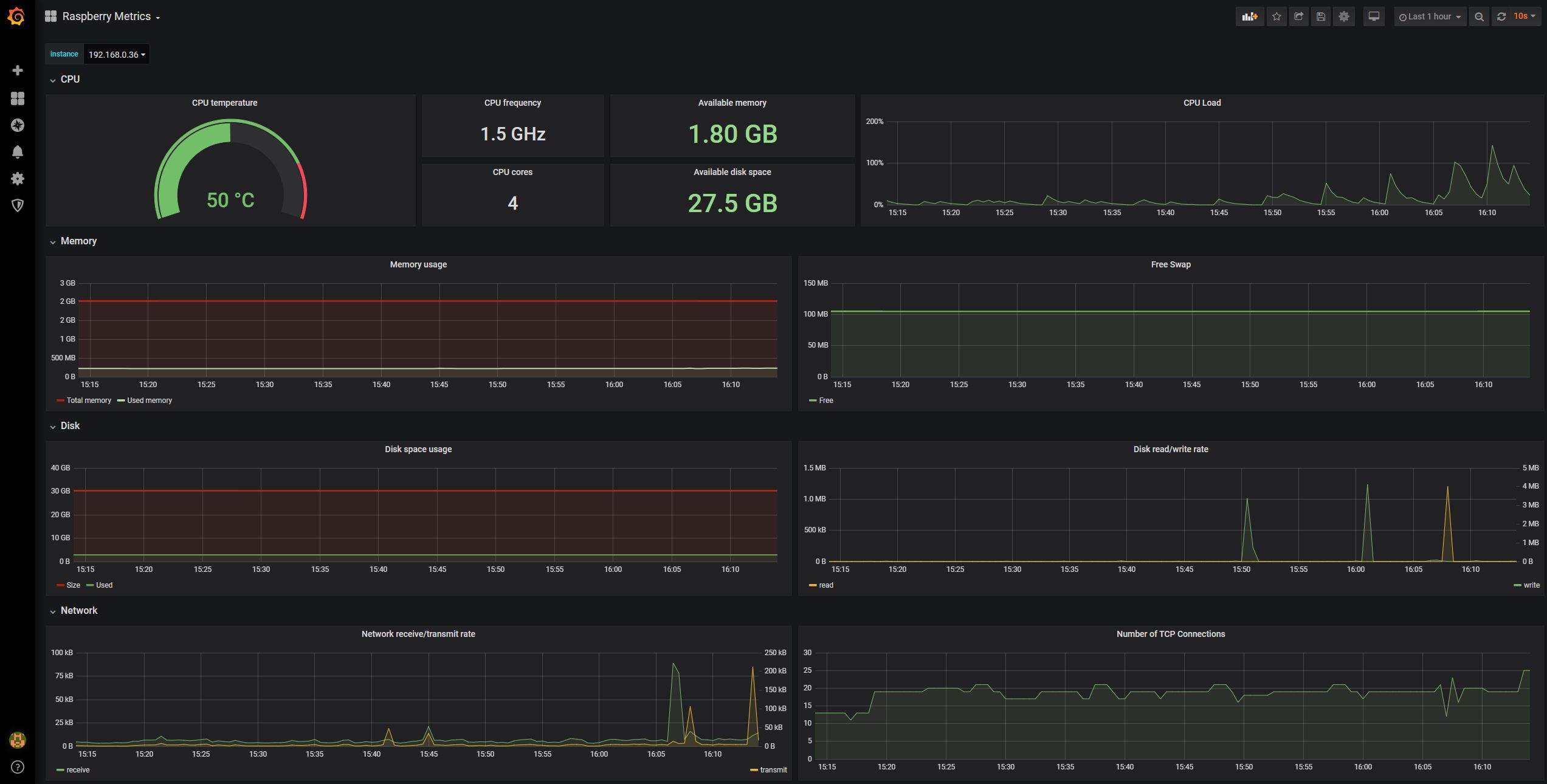This screenshot has height=784, width=1547.
Task: Toggle Used memory series in legend
Action: coord(149,401)
